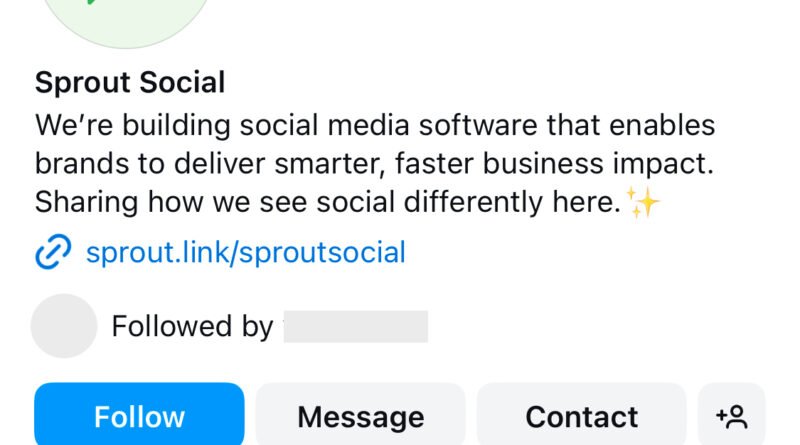Select the Sprout Social profile name
Viewport: 800px width, 445px height.
pos(130,82)
